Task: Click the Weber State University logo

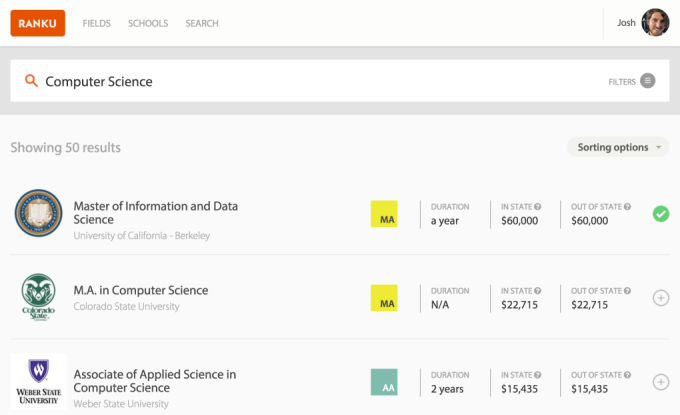Action: 39,381
